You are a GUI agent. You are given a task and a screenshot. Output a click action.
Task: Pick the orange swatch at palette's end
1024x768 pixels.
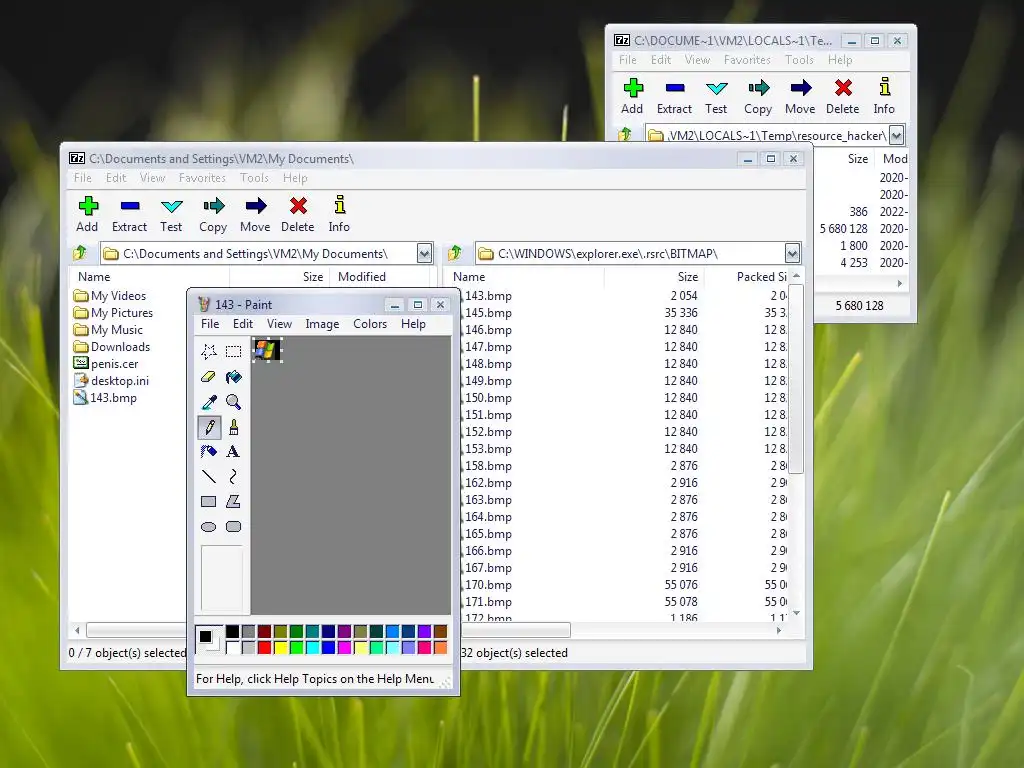pyautogui.click(x=440, y=647)
